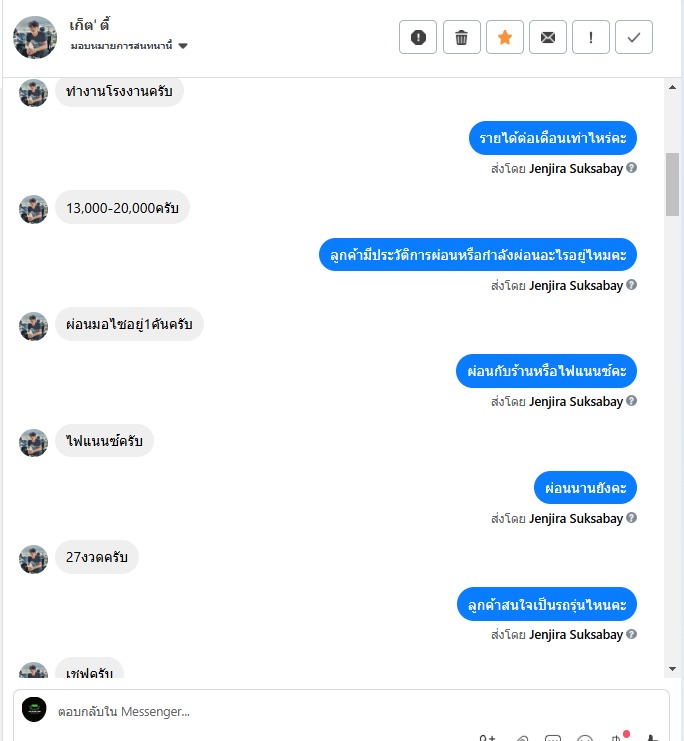Click the scrollbar down arrow

(x=672, y=669)
